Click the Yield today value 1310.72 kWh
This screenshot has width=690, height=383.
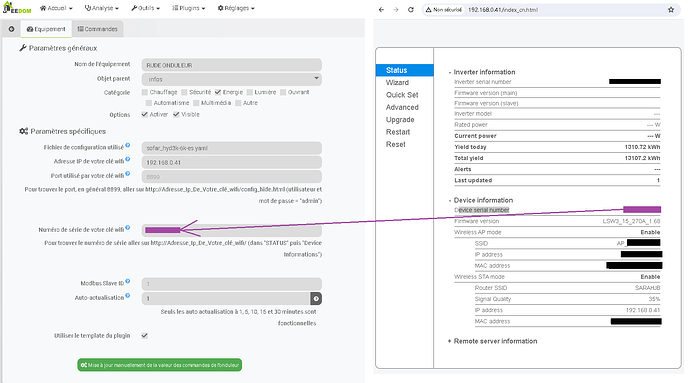pos(642,147)
